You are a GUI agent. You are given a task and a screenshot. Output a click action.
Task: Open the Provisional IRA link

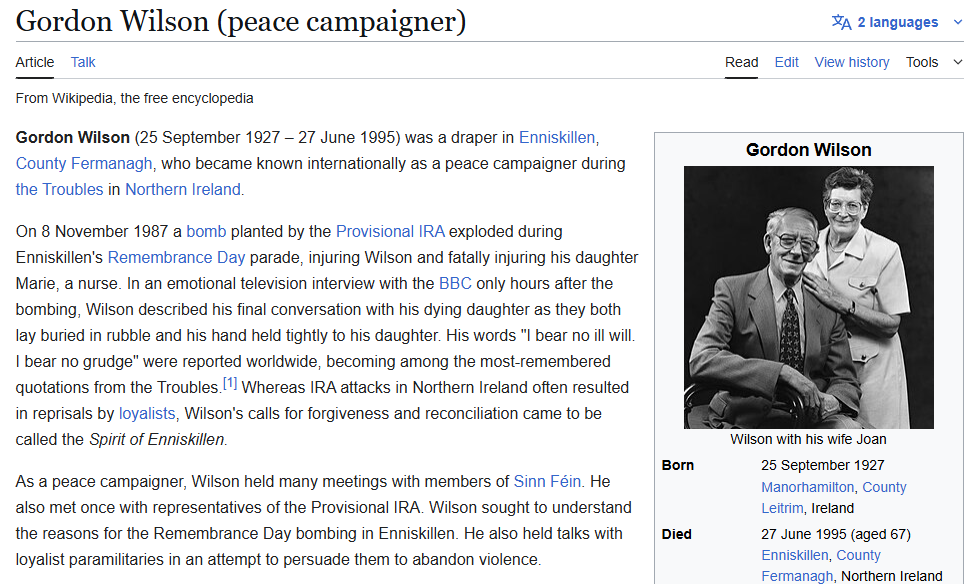pos(390,231)
